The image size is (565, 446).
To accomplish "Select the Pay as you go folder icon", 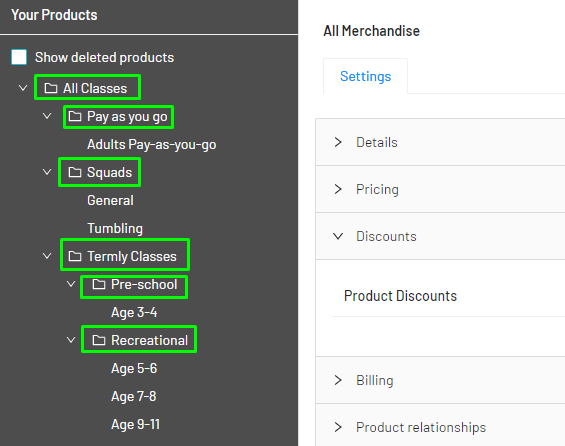I will pos(75,116).
